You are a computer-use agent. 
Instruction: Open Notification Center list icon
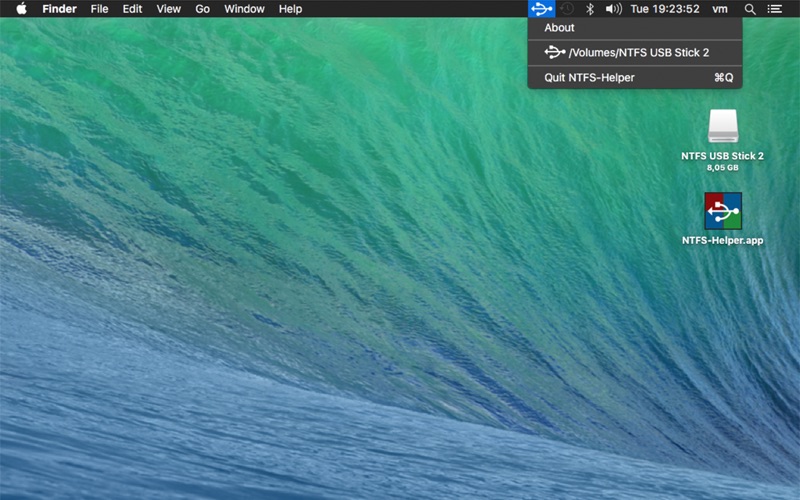click(x=774, y=9)
